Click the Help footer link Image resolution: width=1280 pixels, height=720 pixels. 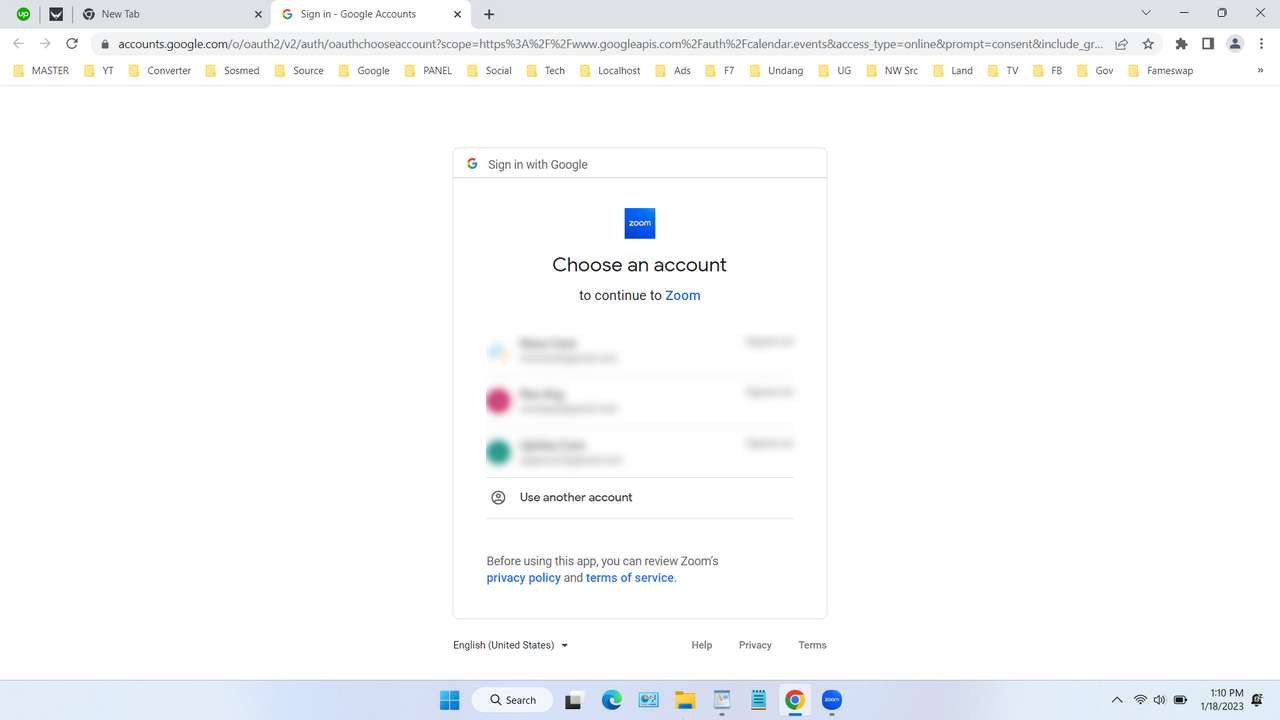coord(702,645)
